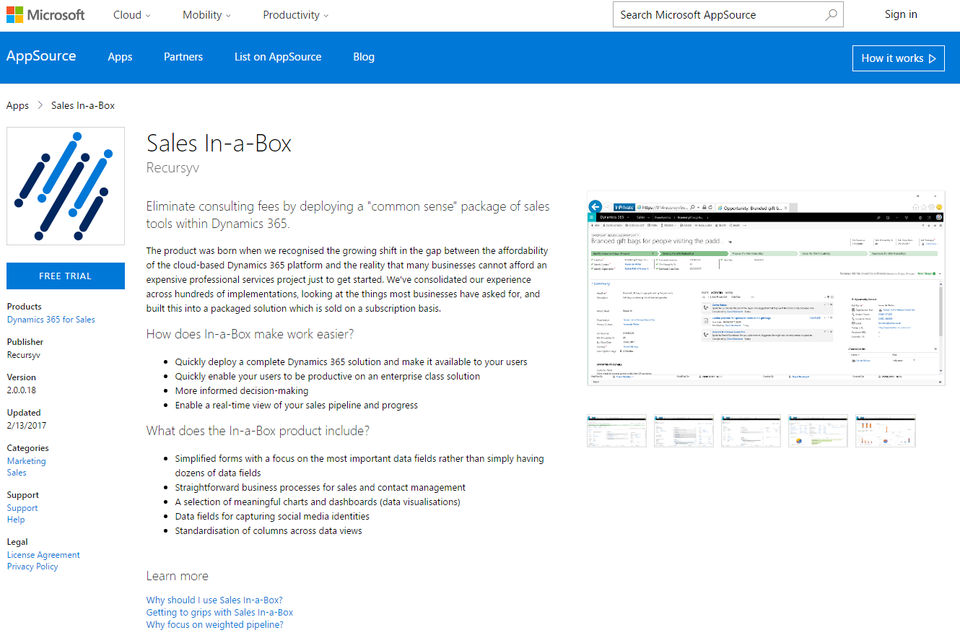Open the Marketing category link
This screenshot has width=960, height=640.
click(x=26, y=461)
